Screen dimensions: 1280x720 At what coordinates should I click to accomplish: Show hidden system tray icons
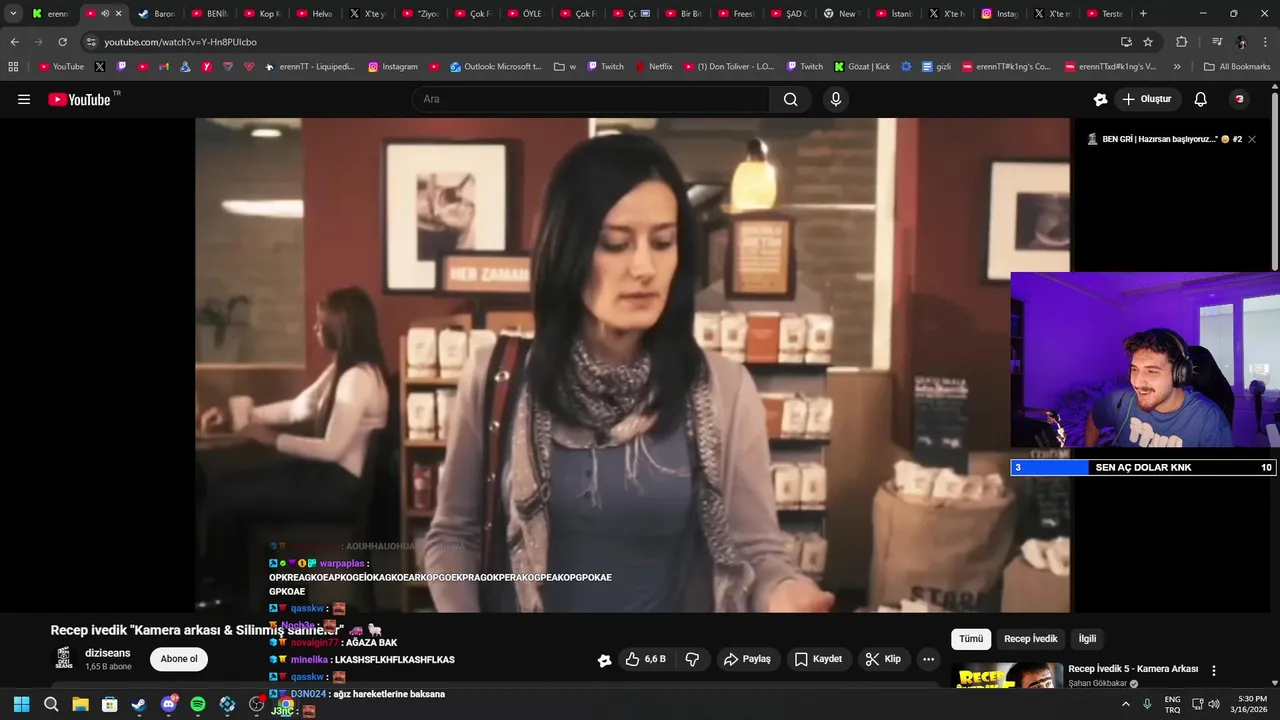point(1126,704)
